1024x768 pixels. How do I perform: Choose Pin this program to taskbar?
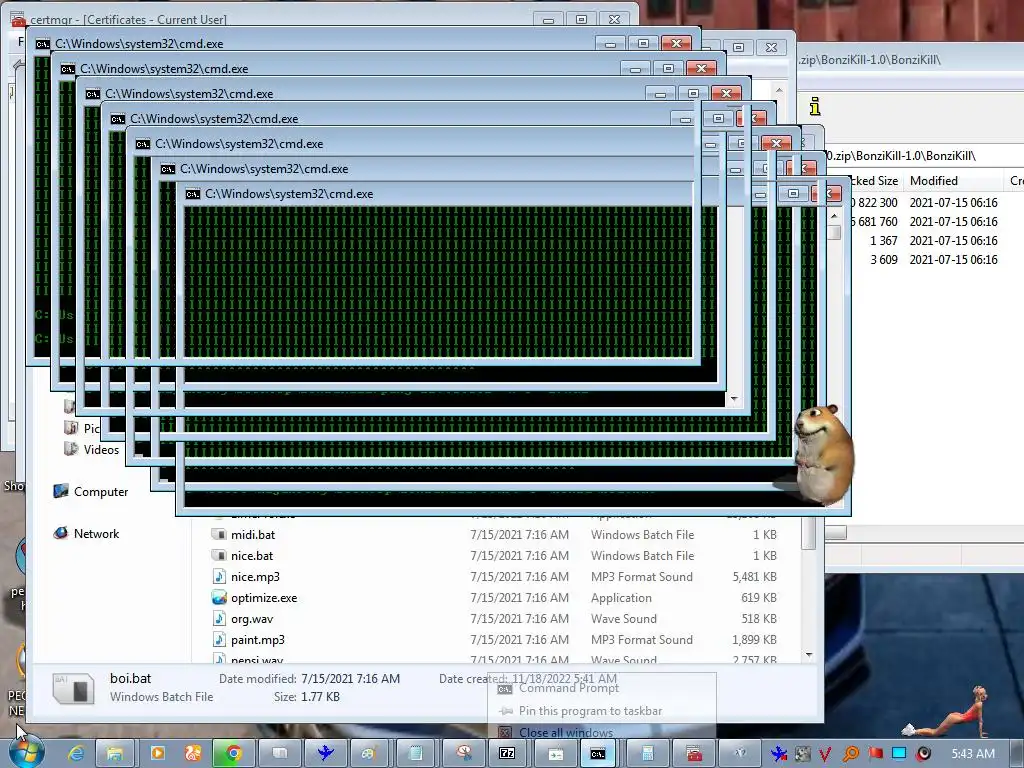point(590,711)
